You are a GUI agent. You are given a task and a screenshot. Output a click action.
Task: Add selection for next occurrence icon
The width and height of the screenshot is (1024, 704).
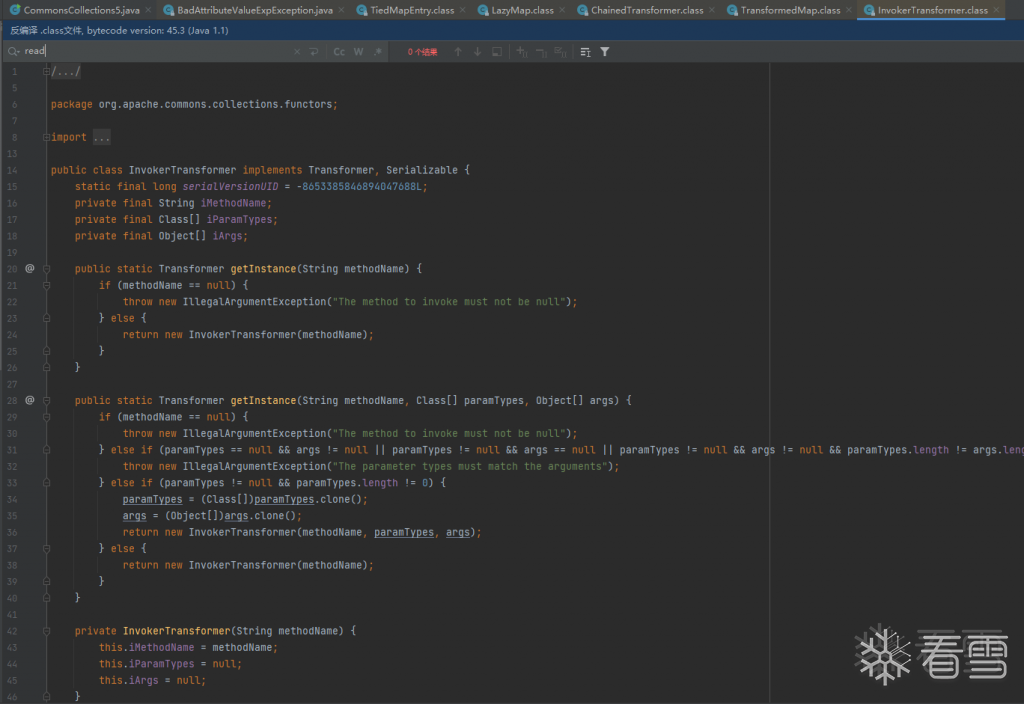pyautogui.click(x=522, y=52)
